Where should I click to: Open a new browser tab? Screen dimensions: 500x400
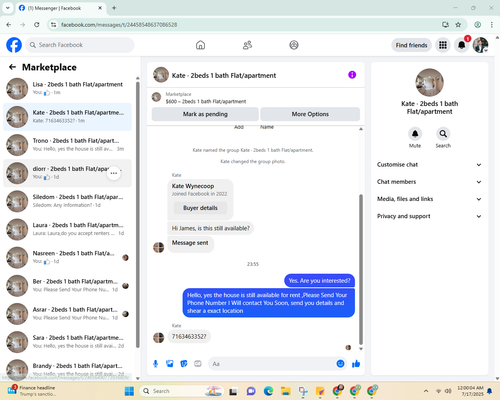coord(114,8)
